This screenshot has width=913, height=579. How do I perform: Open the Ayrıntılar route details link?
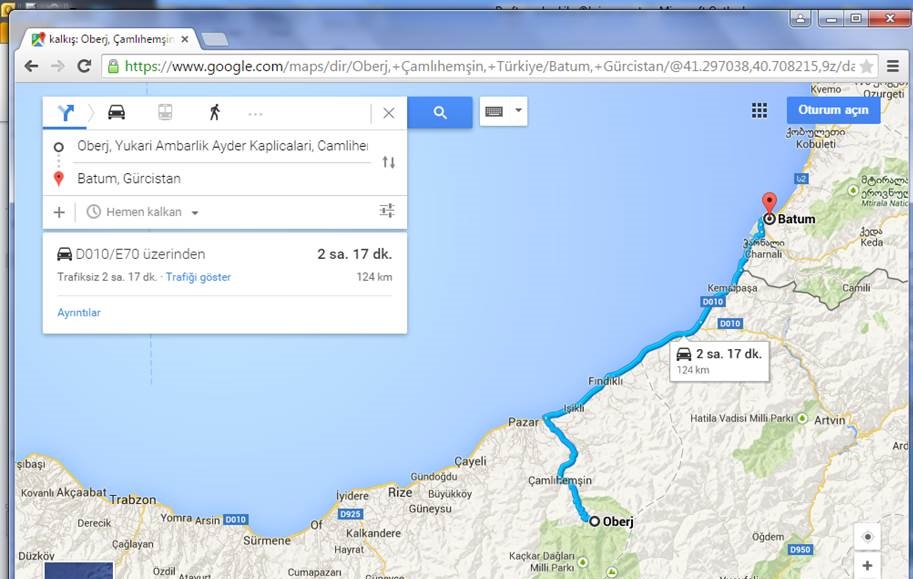79,313
